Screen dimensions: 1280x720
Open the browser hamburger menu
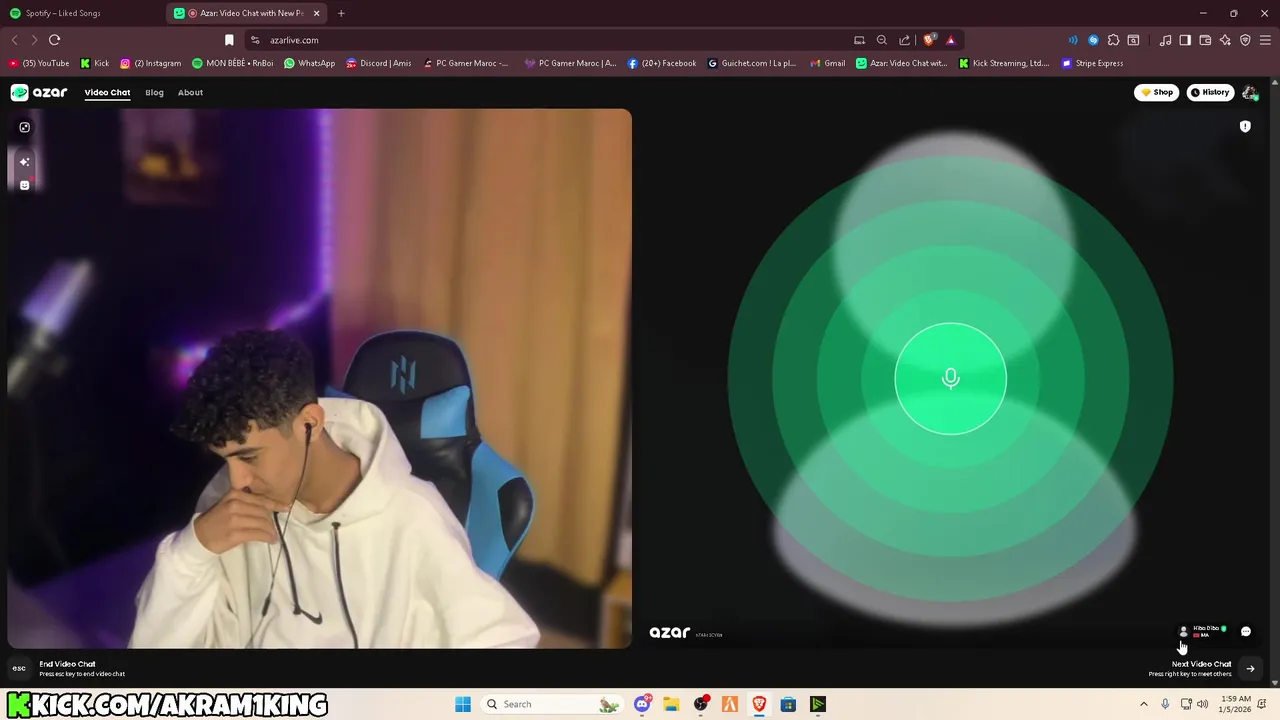point(1266,40)
